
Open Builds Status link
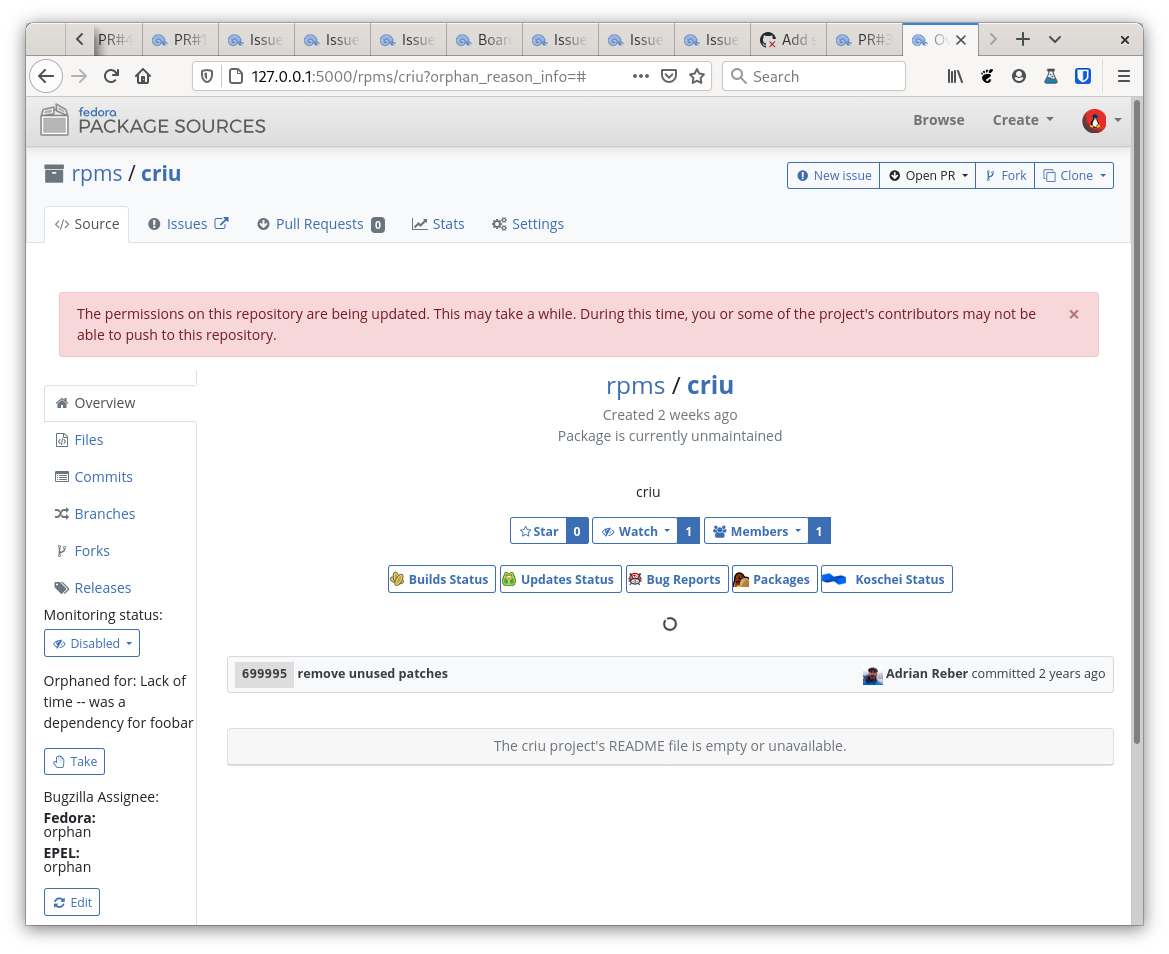[441, 579]
